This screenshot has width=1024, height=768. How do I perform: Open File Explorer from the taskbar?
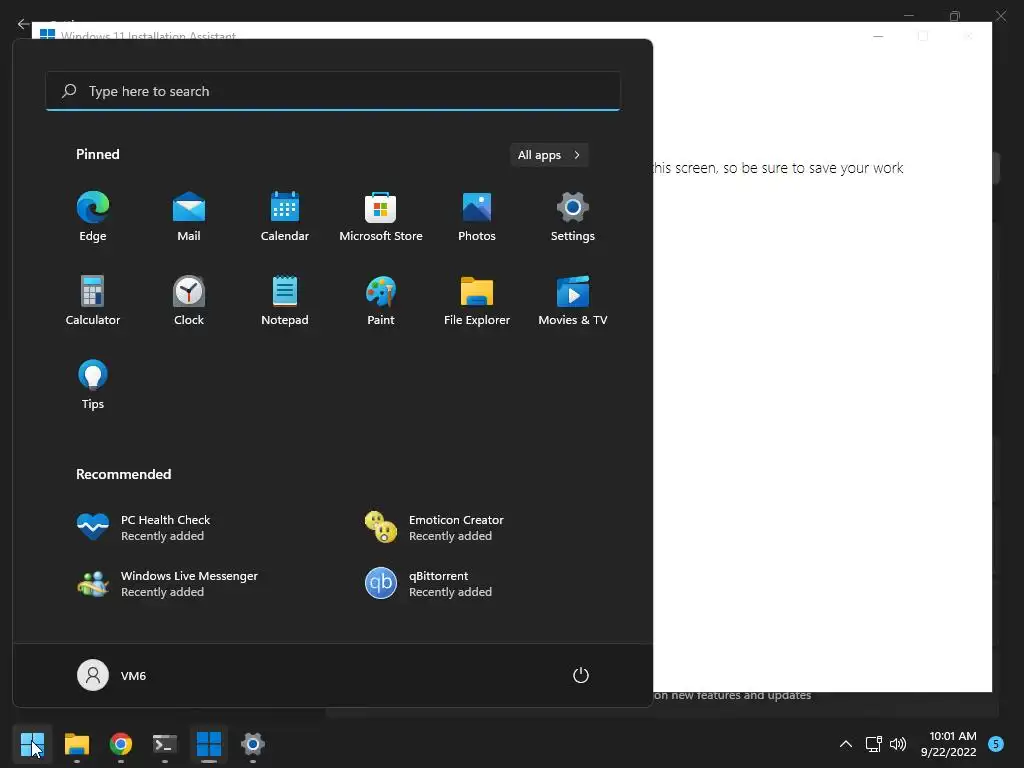76,744
